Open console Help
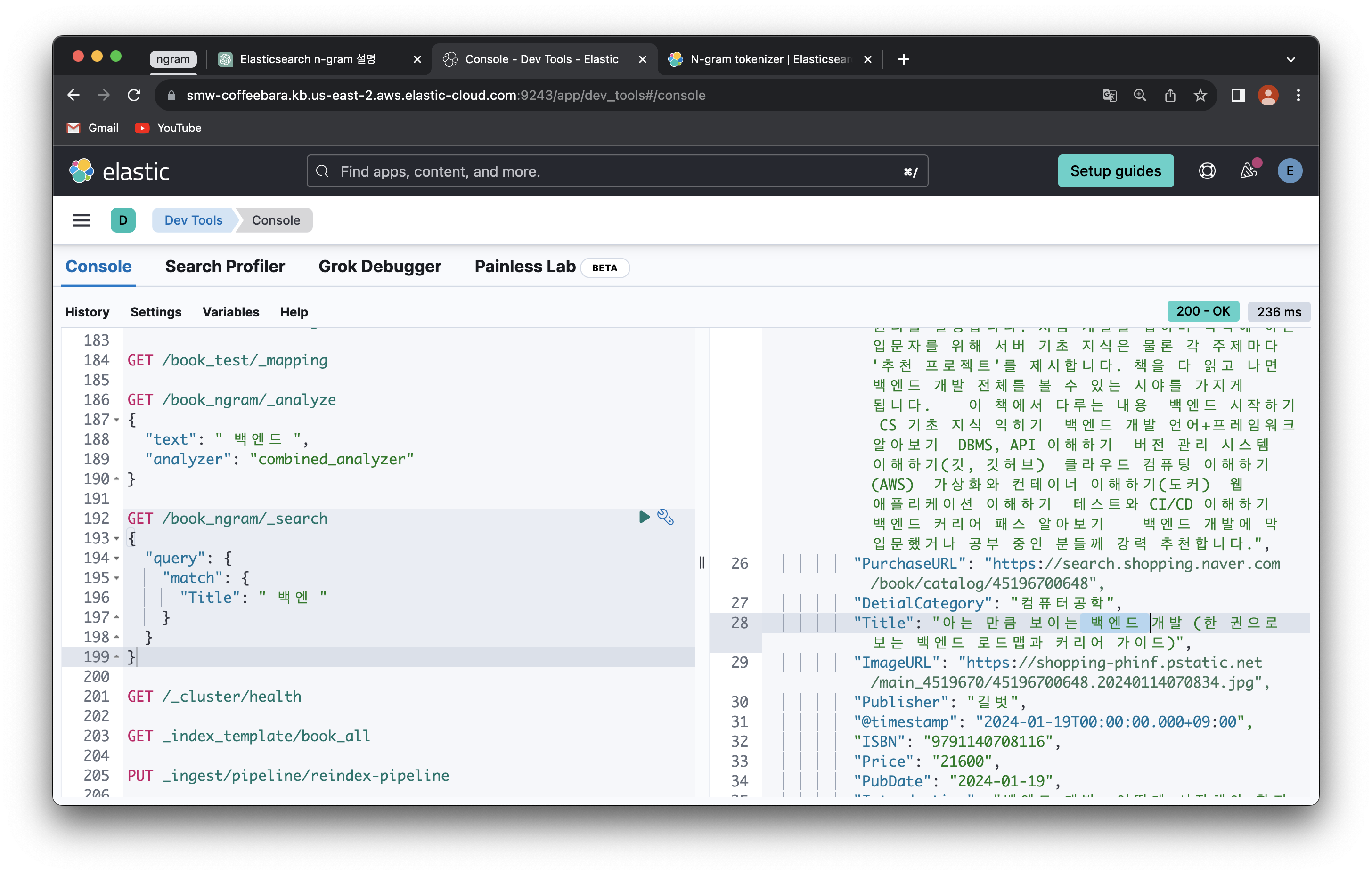 294,312
